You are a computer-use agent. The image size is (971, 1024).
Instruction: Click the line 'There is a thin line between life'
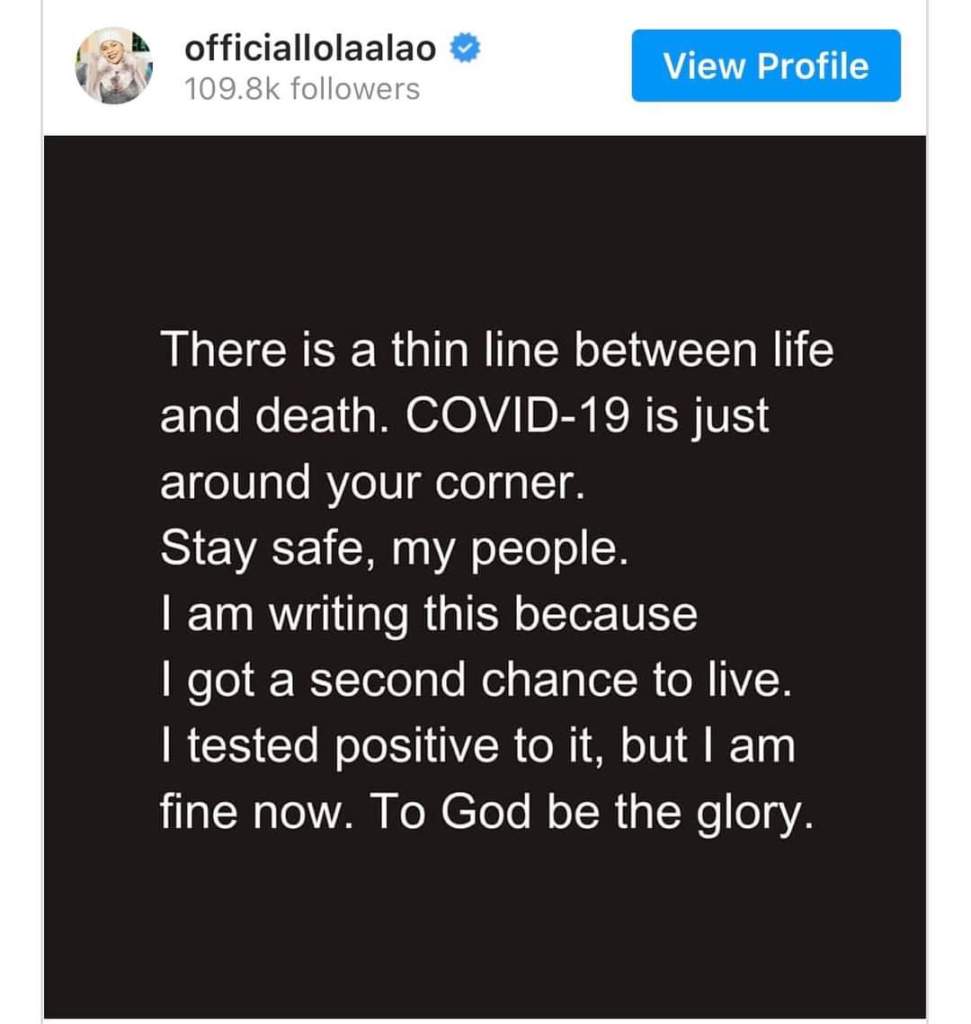pos(496,351)
